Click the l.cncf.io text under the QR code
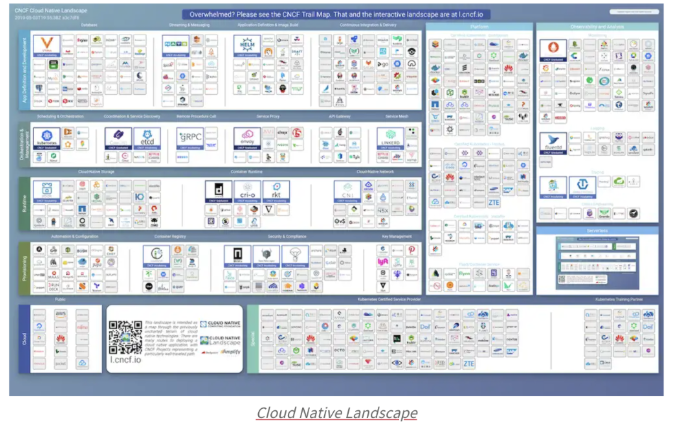Viewport: 679px width, 432px height. tap(126, 360)
